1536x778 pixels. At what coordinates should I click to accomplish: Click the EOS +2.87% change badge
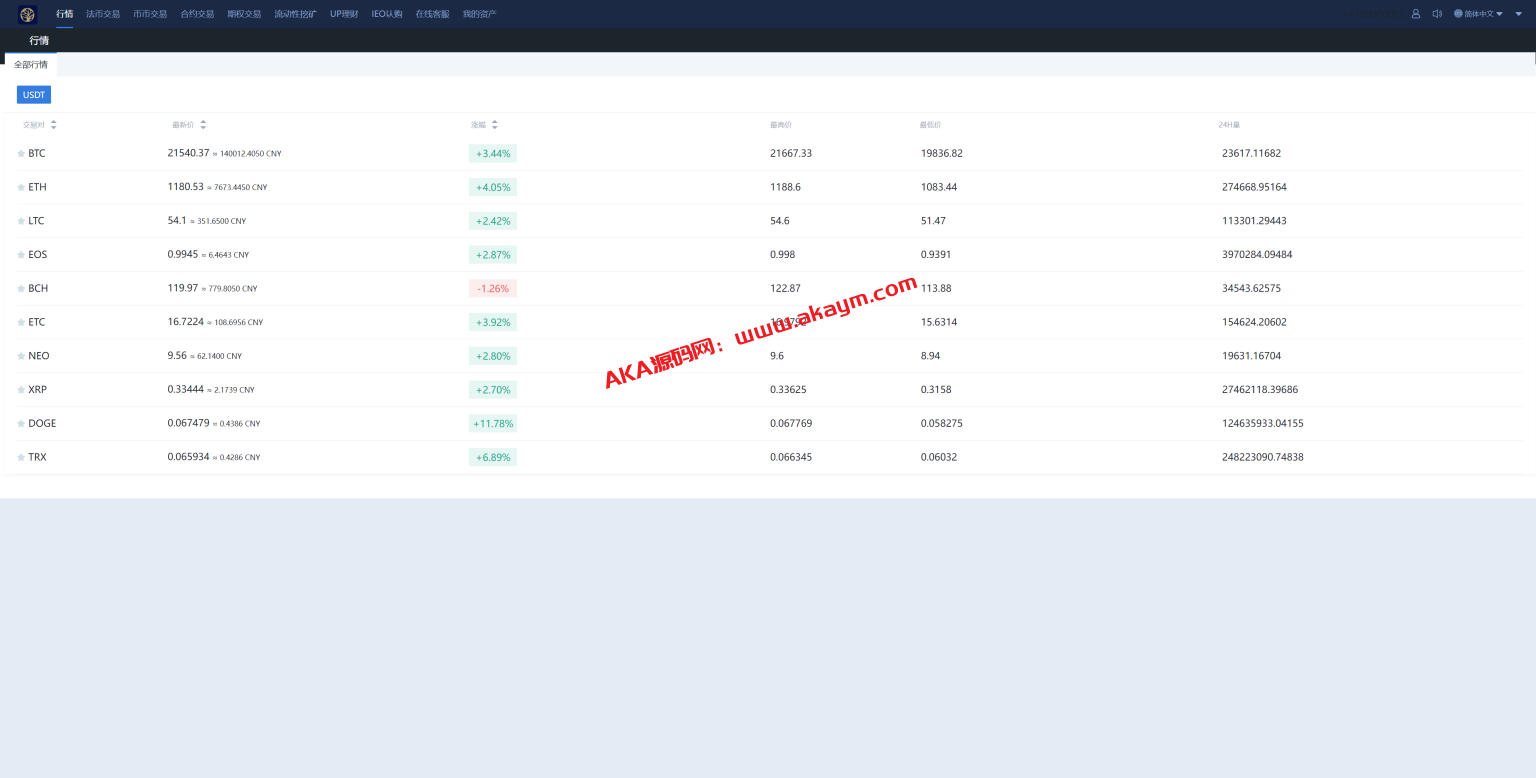493,255
